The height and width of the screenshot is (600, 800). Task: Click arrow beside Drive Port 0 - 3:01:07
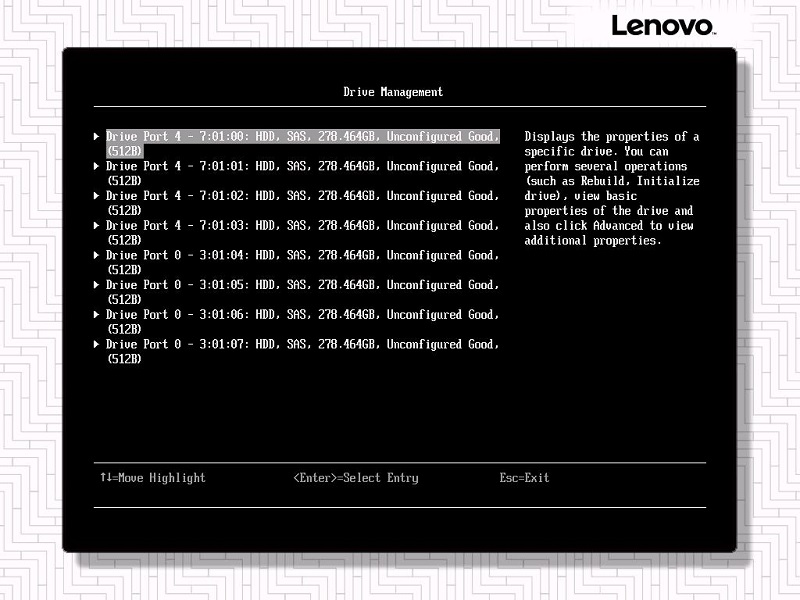pos(97,344)
